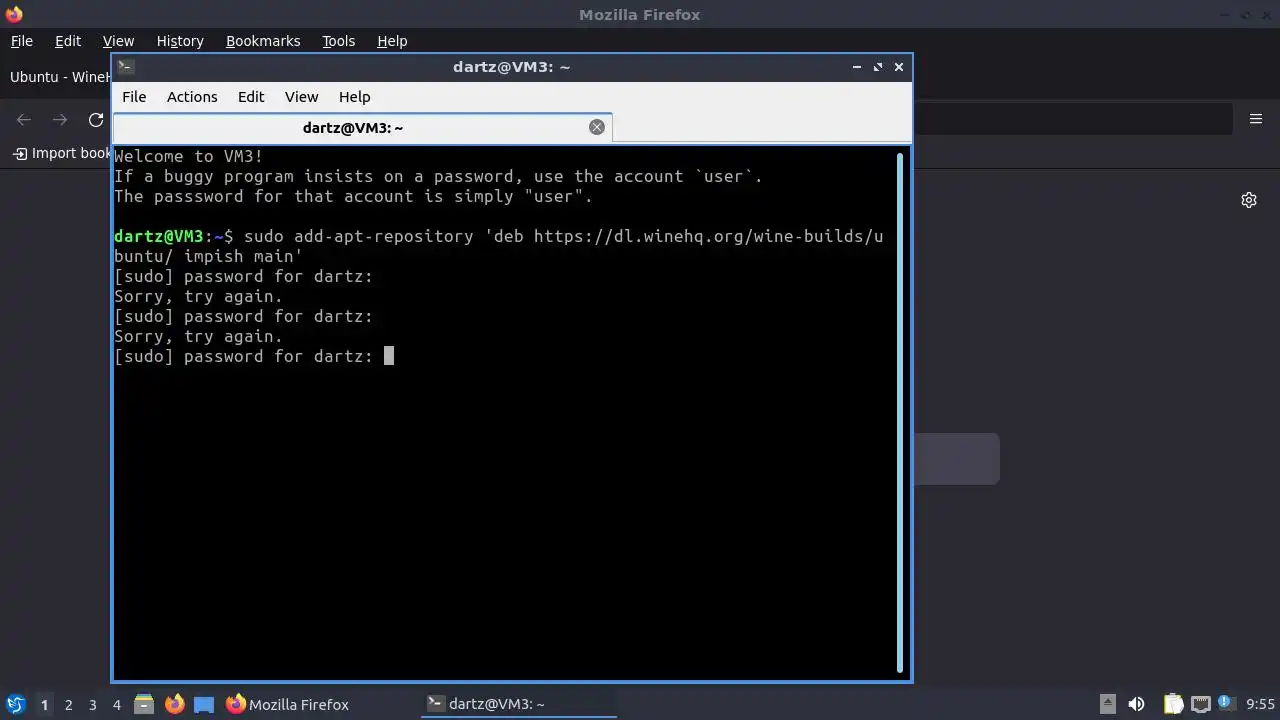1280x720 pixels.
Task: Open the network status tray icon
Action: [1201, 704]
